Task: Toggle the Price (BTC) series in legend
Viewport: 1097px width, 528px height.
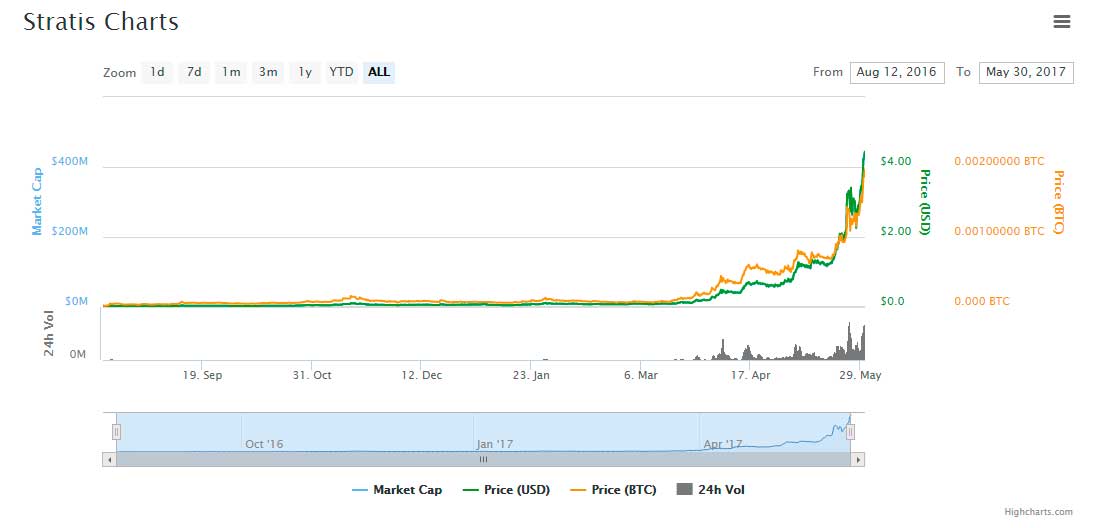Action: click(614, 490)
